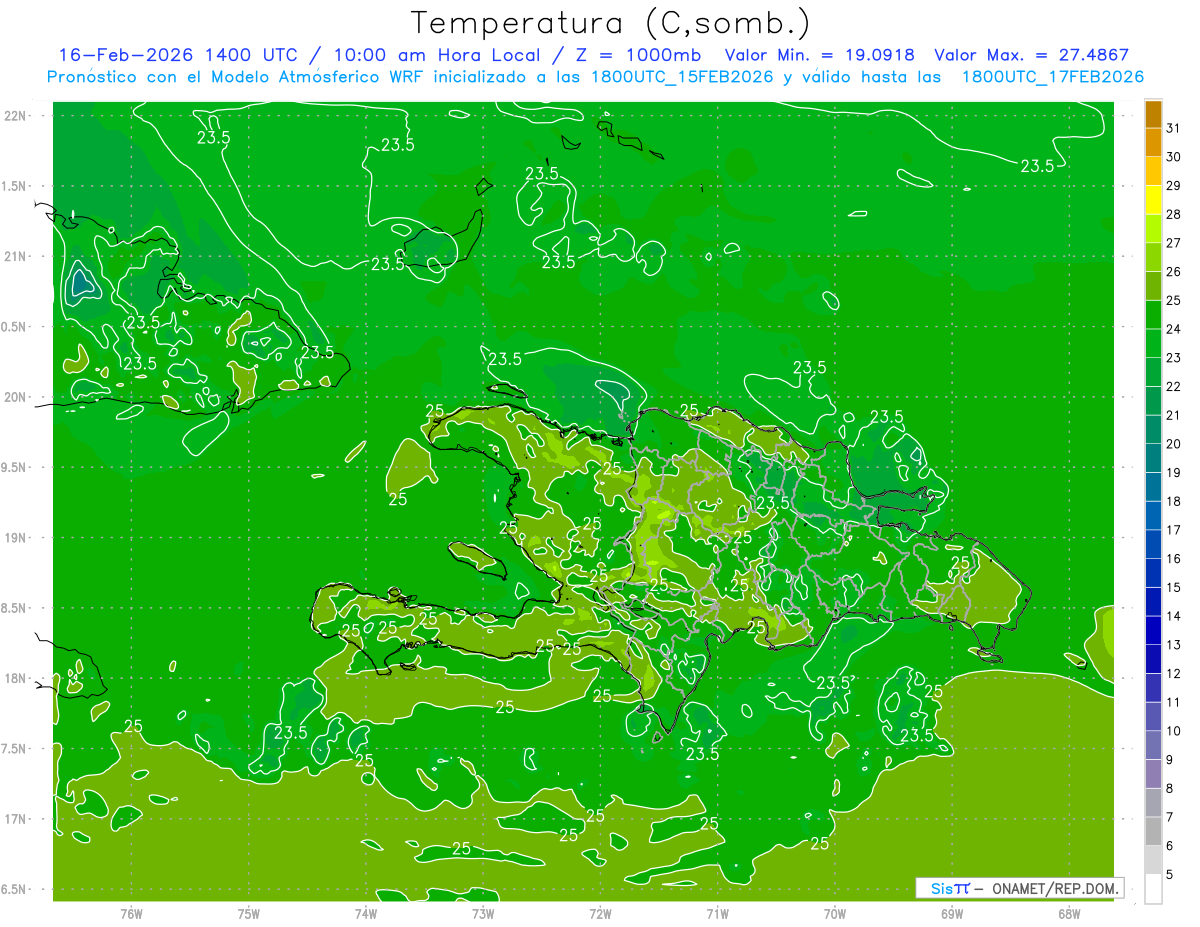The height and width of the screenshot is (927, 1200).
Task: Click the initialization time "1800UTC_15FEB2026"
Action: [x=682, y=77]
